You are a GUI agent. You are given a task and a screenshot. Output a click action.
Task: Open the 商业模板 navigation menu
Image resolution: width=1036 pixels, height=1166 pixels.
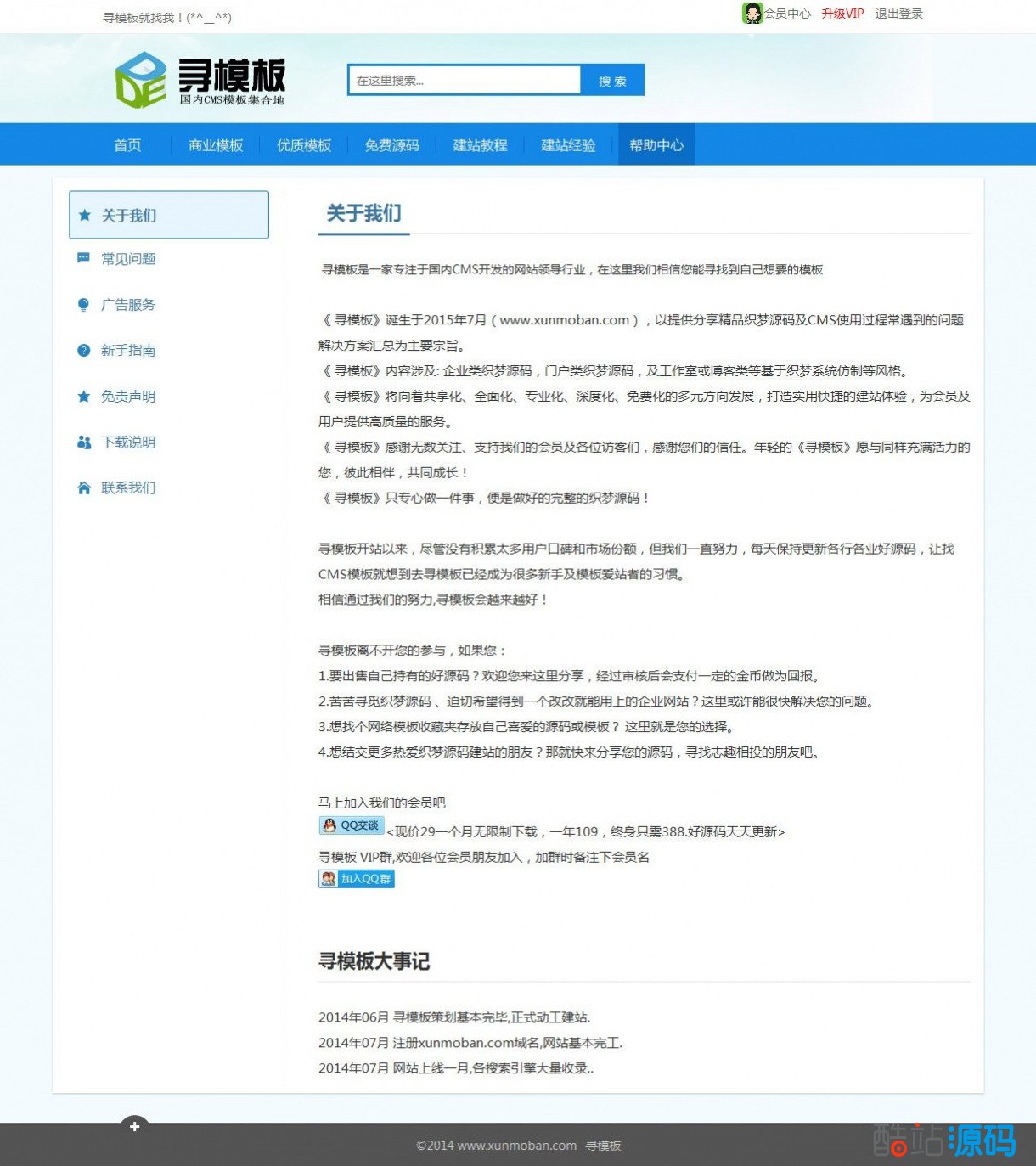pos(216,145)
